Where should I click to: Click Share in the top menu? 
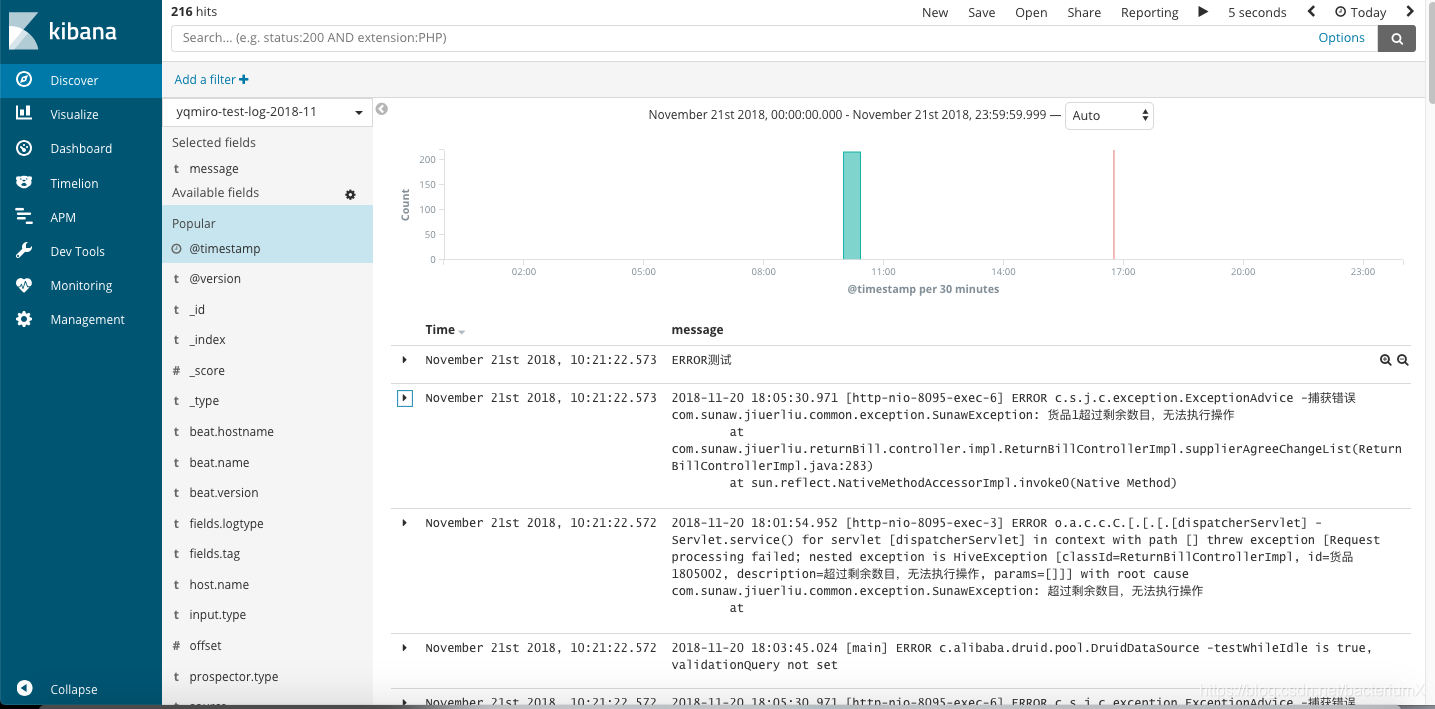pyautogui.click(x=1084, y=12)
